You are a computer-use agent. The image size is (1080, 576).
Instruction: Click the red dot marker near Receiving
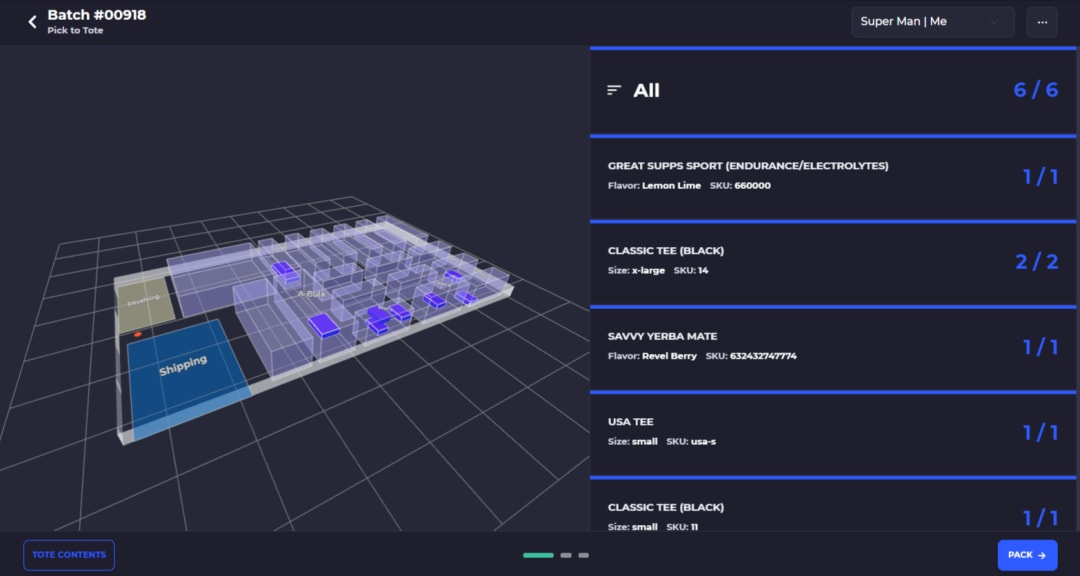(x=138, y=334)
